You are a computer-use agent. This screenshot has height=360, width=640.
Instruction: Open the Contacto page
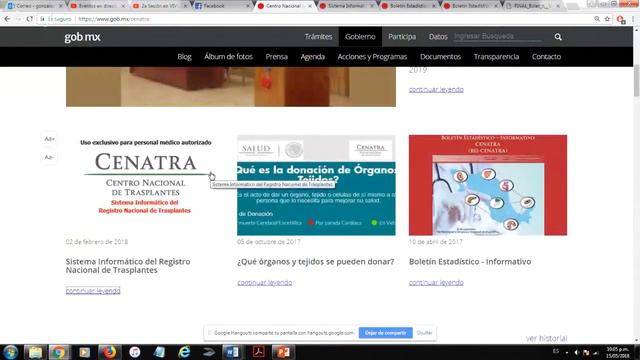pyautogui.click(x=546, y=57)
